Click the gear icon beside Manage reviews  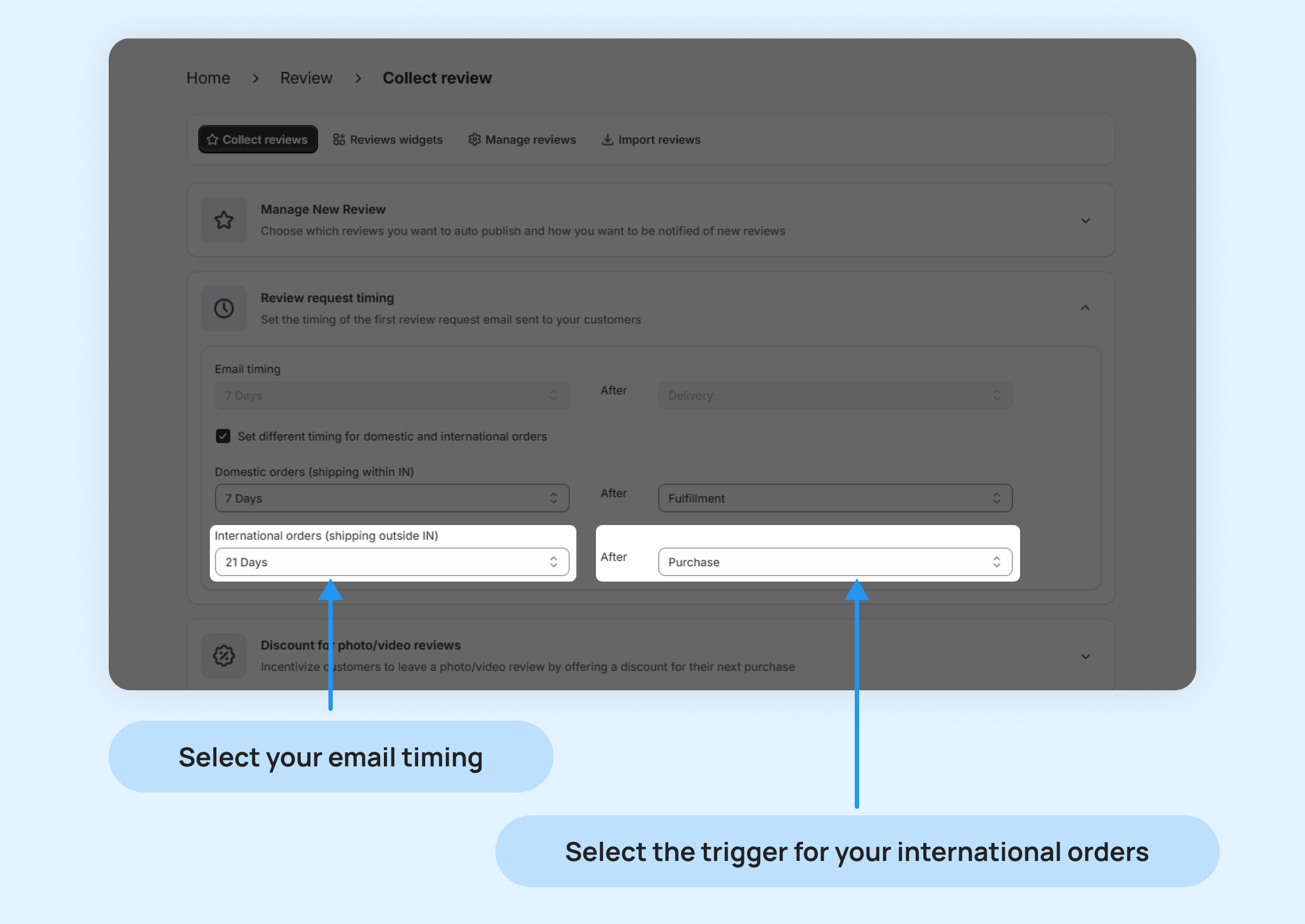pos(474,139)
